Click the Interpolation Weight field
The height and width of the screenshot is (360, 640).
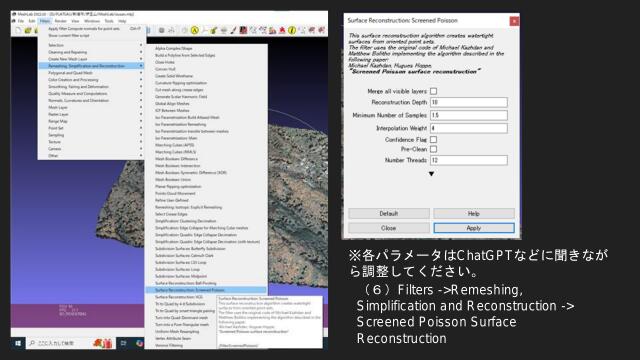point(469,128)
